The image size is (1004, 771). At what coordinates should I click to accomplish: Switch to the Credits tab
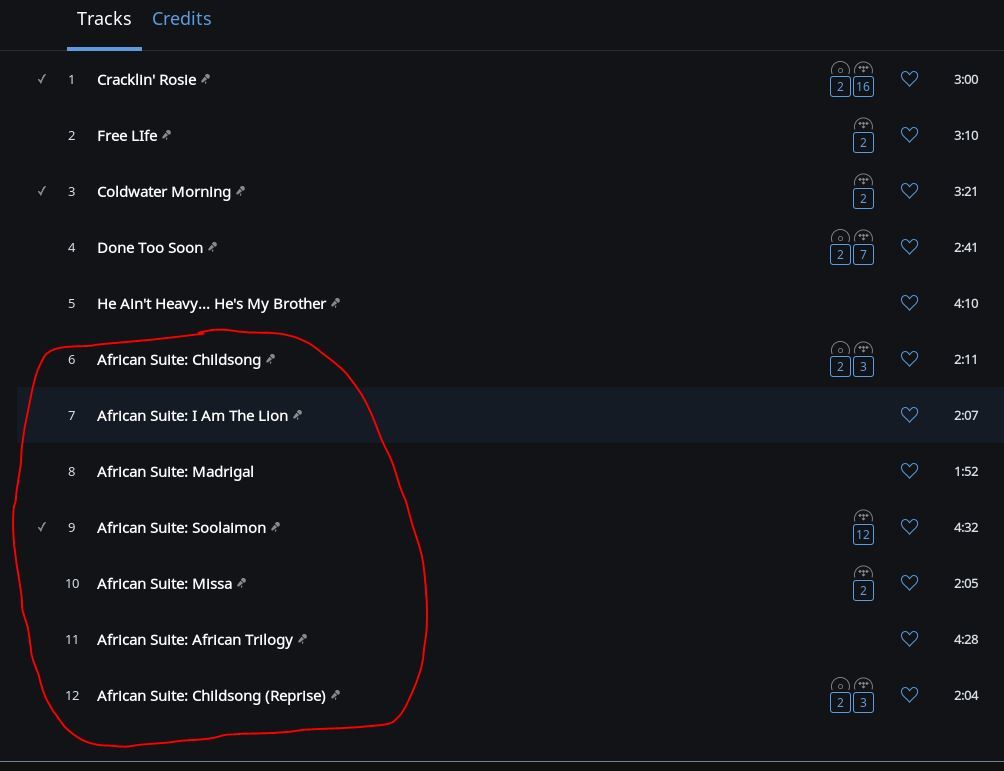[x=181, y=19]
